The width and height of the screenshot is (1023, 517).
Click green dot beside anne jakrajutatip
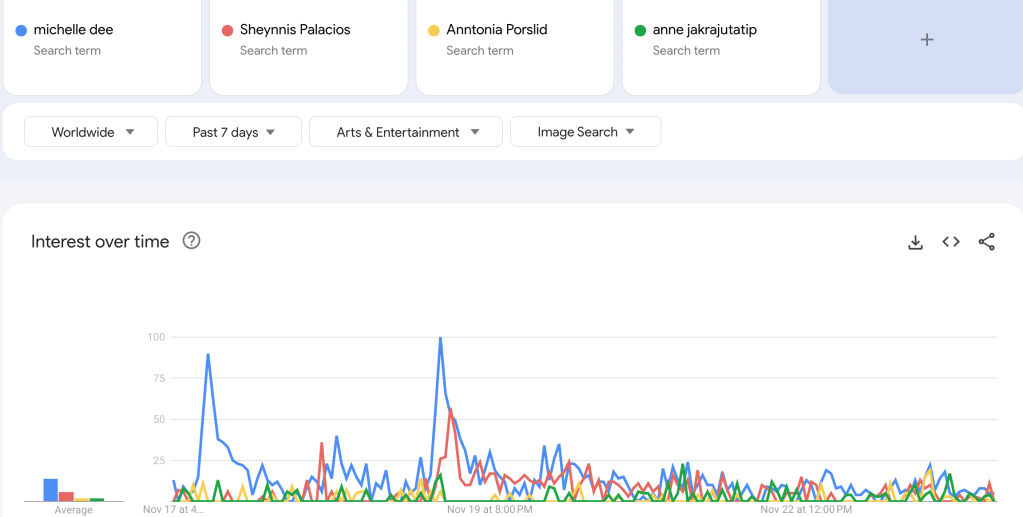[x=640, y=30]
